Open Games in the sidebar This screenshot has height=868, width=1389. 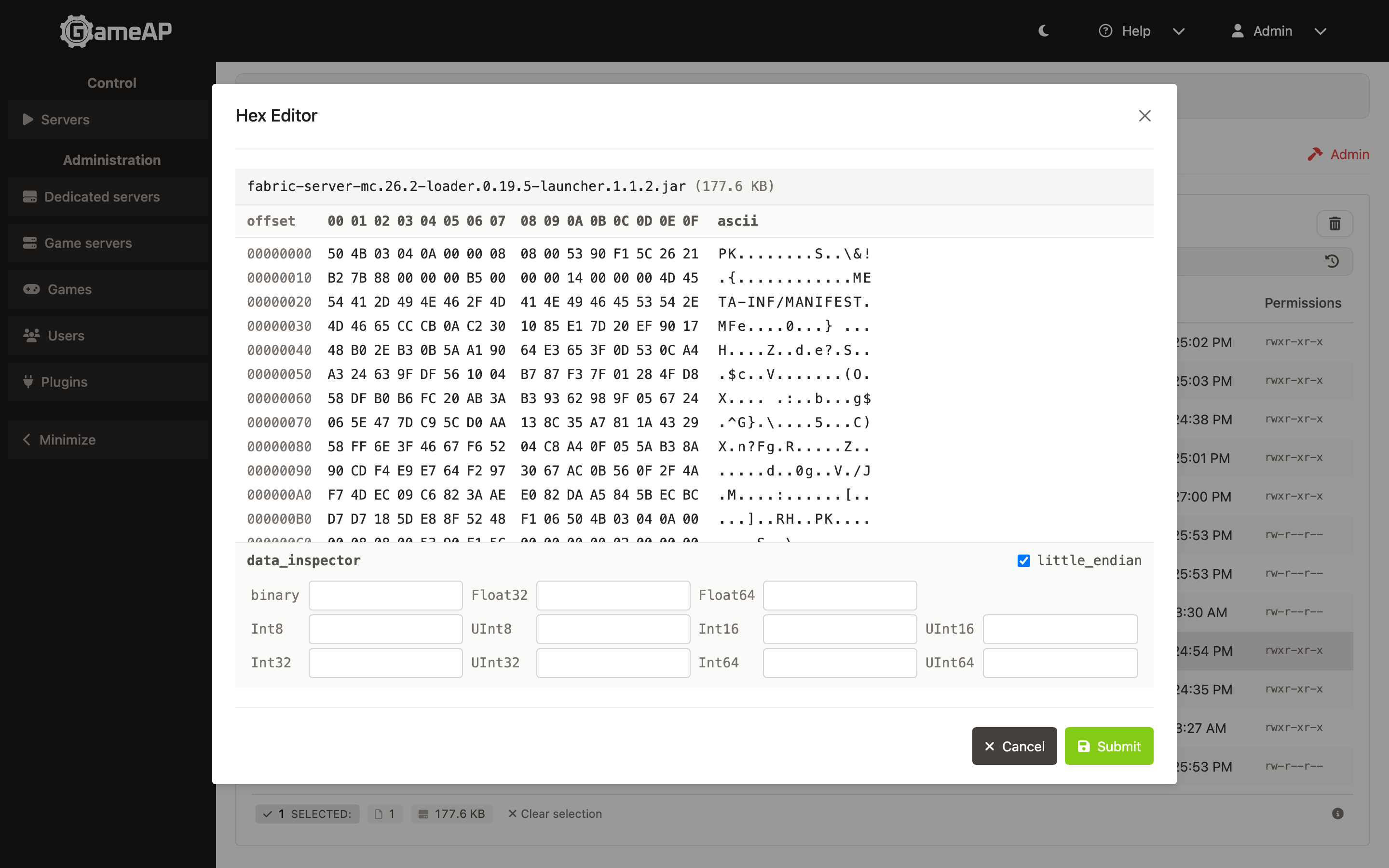click(x=108, y=289)
